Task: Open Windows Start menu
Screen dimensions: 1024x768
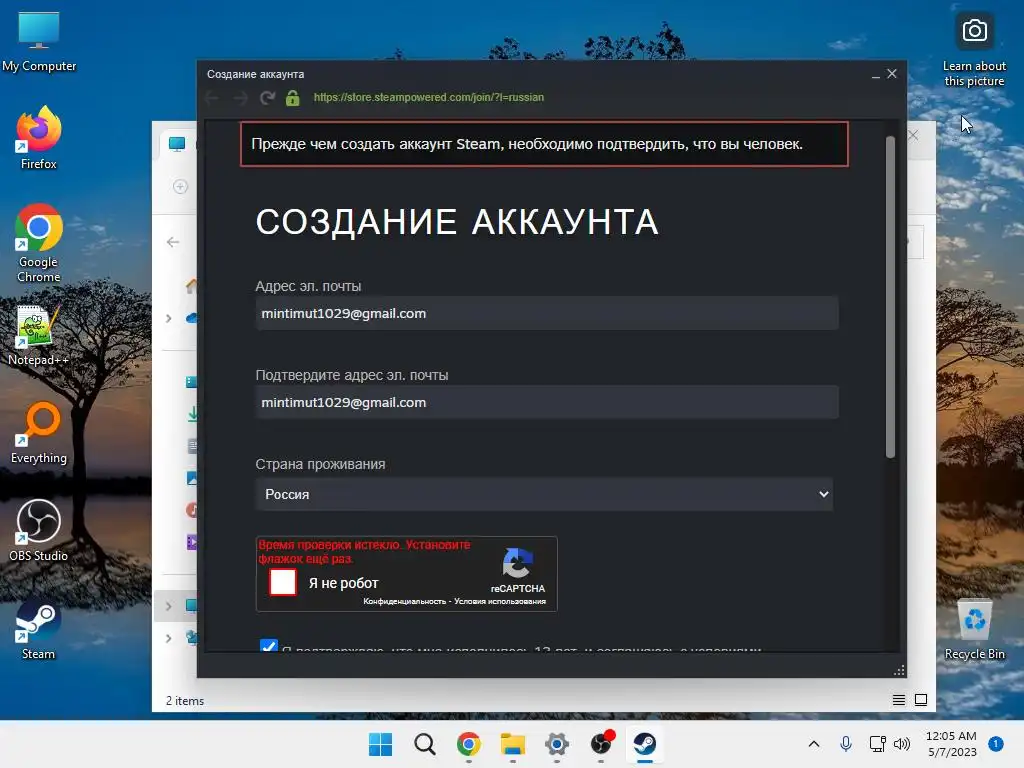Action: pyautogui.click(x=380, y=744)
